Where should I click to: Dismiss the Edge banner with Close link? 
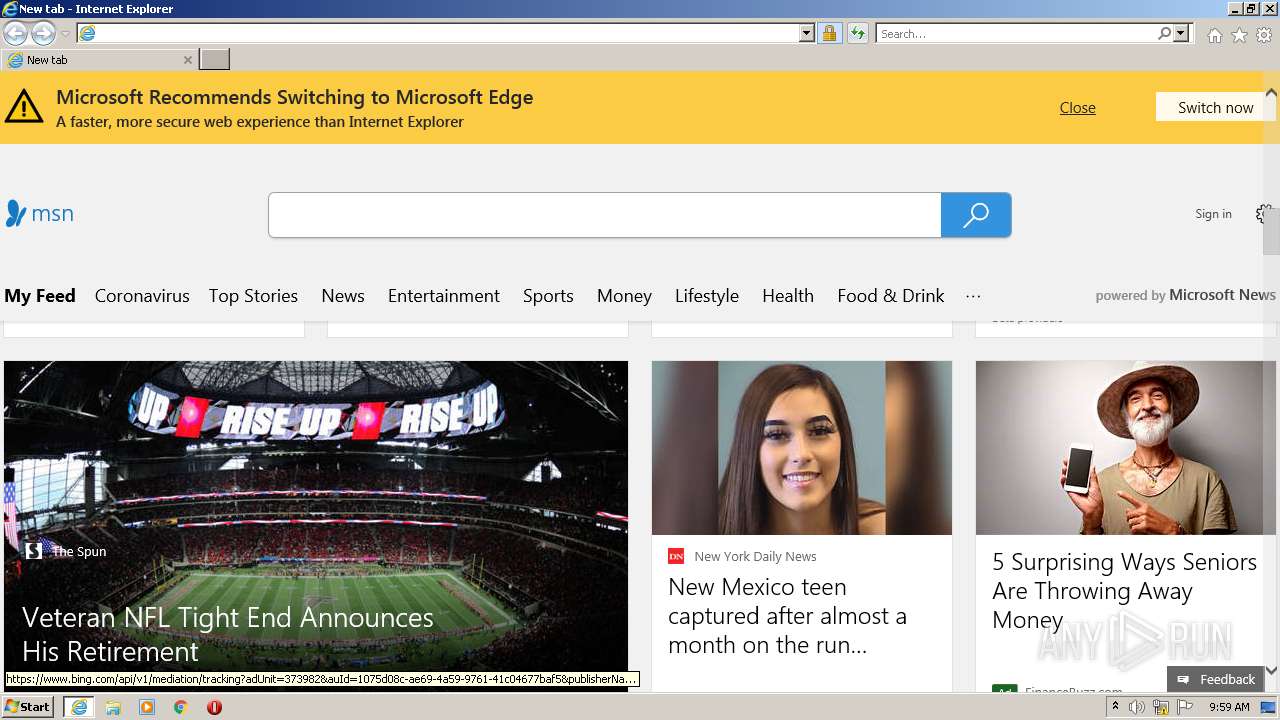tap(1077, 107)
